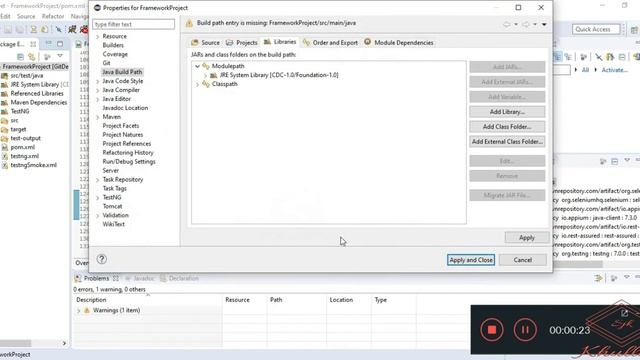The image size is (640, 360).
Task: Select Project References entry
Action: (127, 144)
